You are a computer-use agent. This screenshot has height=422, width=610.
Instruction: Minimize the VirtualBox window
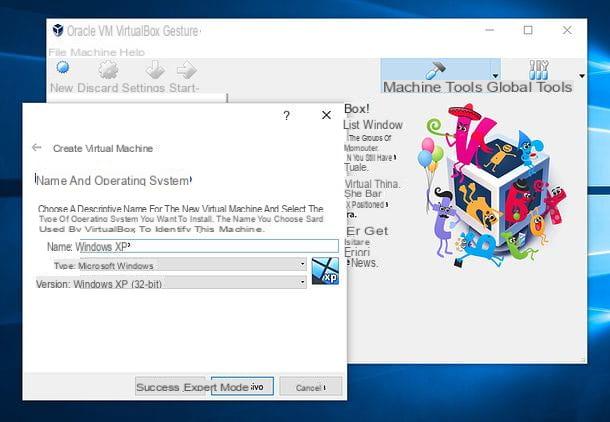[x=489, y=30]
